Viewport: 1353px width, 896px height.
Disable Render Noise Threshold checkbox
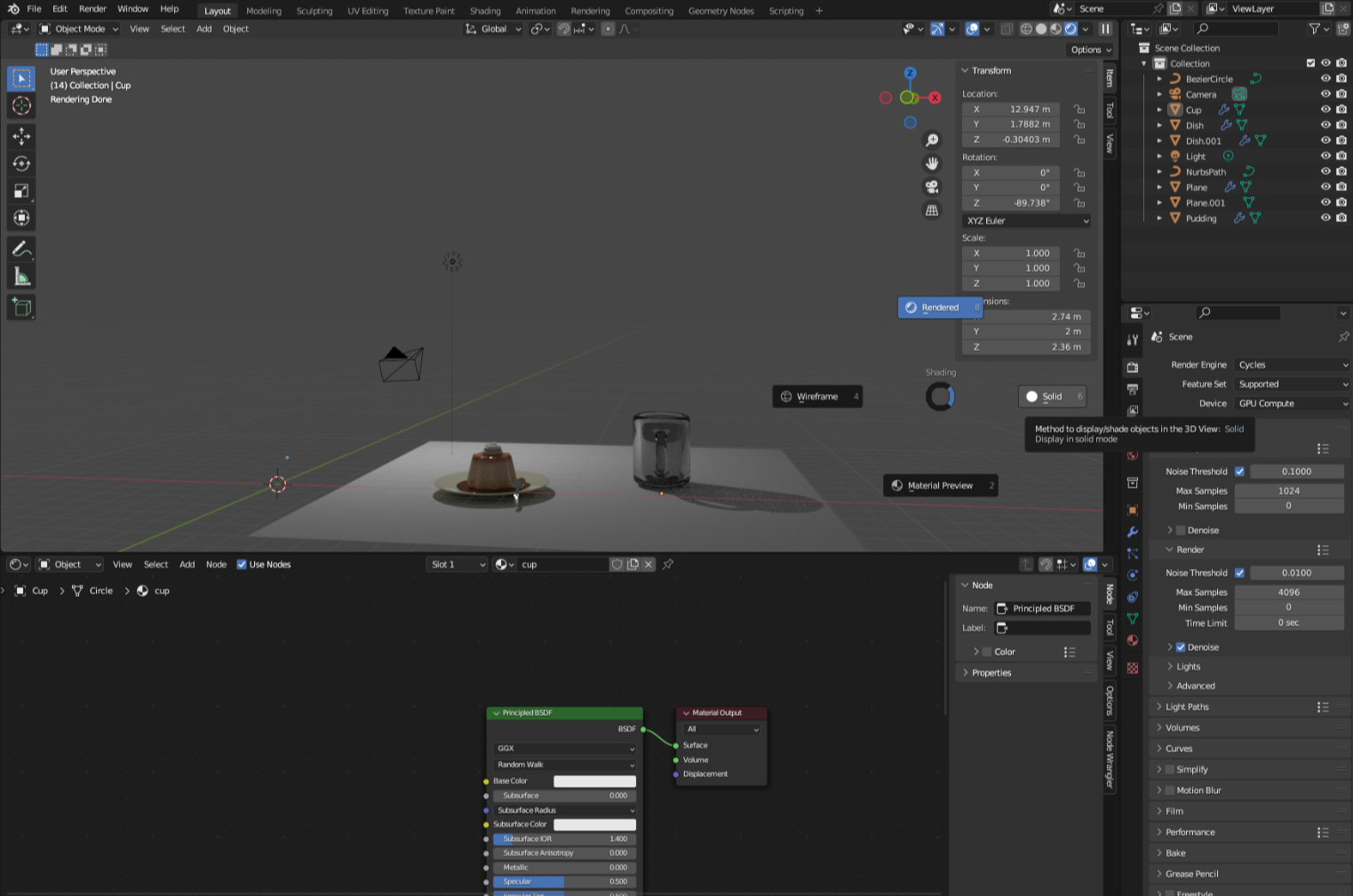pyautogui.click(x=1239, y=573)
